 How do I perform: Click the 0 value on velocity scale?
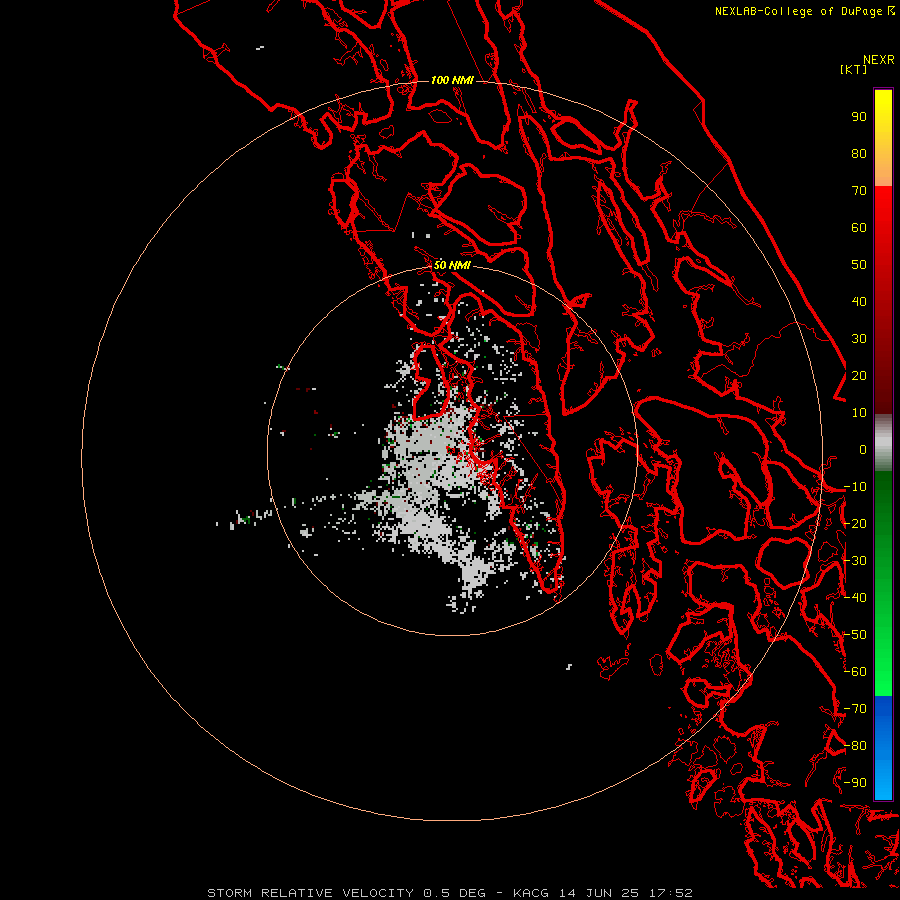click(x=863, y=450)
